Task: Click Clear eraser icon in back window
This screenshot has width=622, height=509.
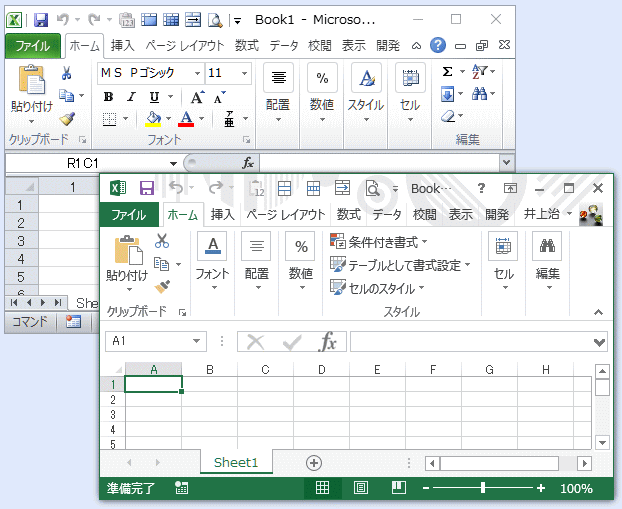Action: click(x=448, y=116)
